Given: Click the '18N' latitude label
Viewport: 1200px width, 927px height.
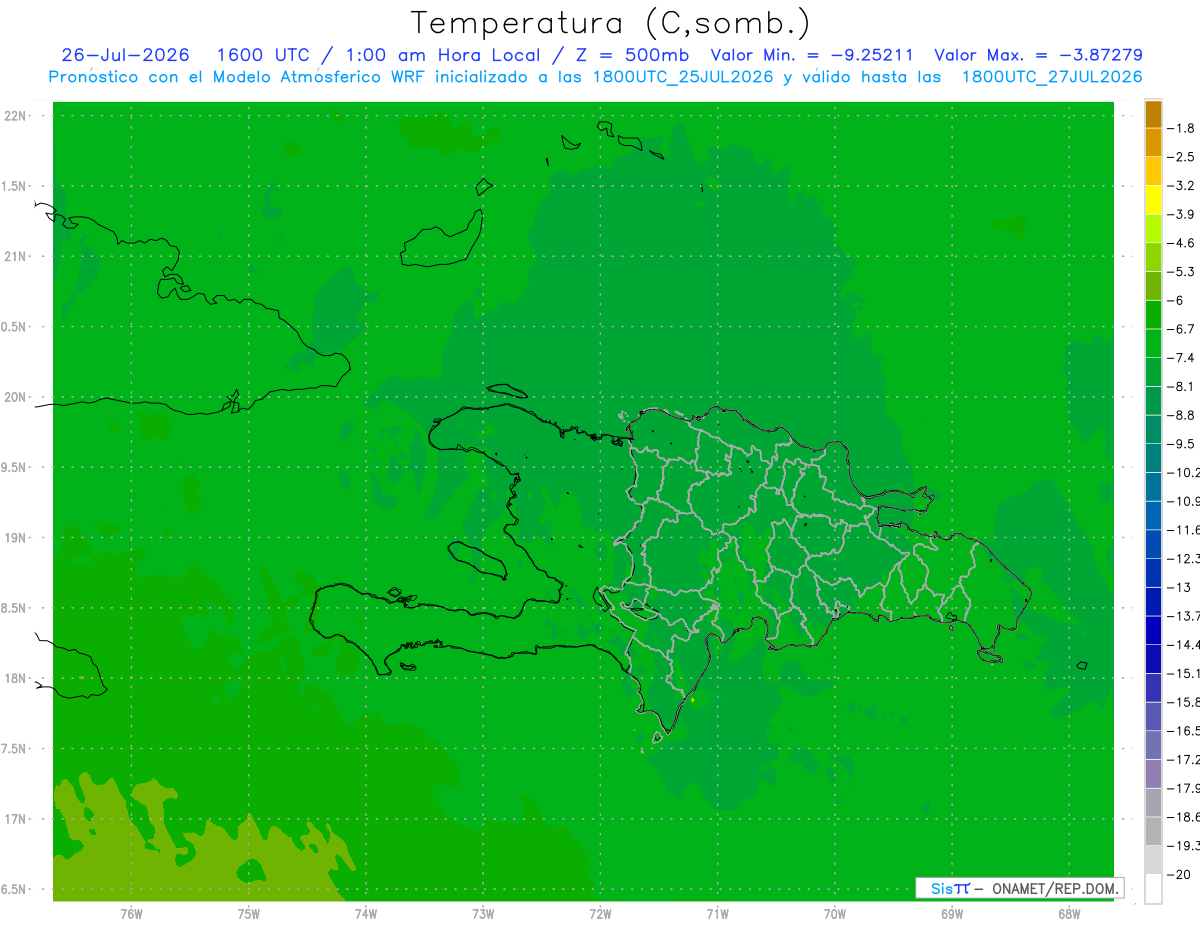Looking at the screenshot, I should (x=15, y=678).
